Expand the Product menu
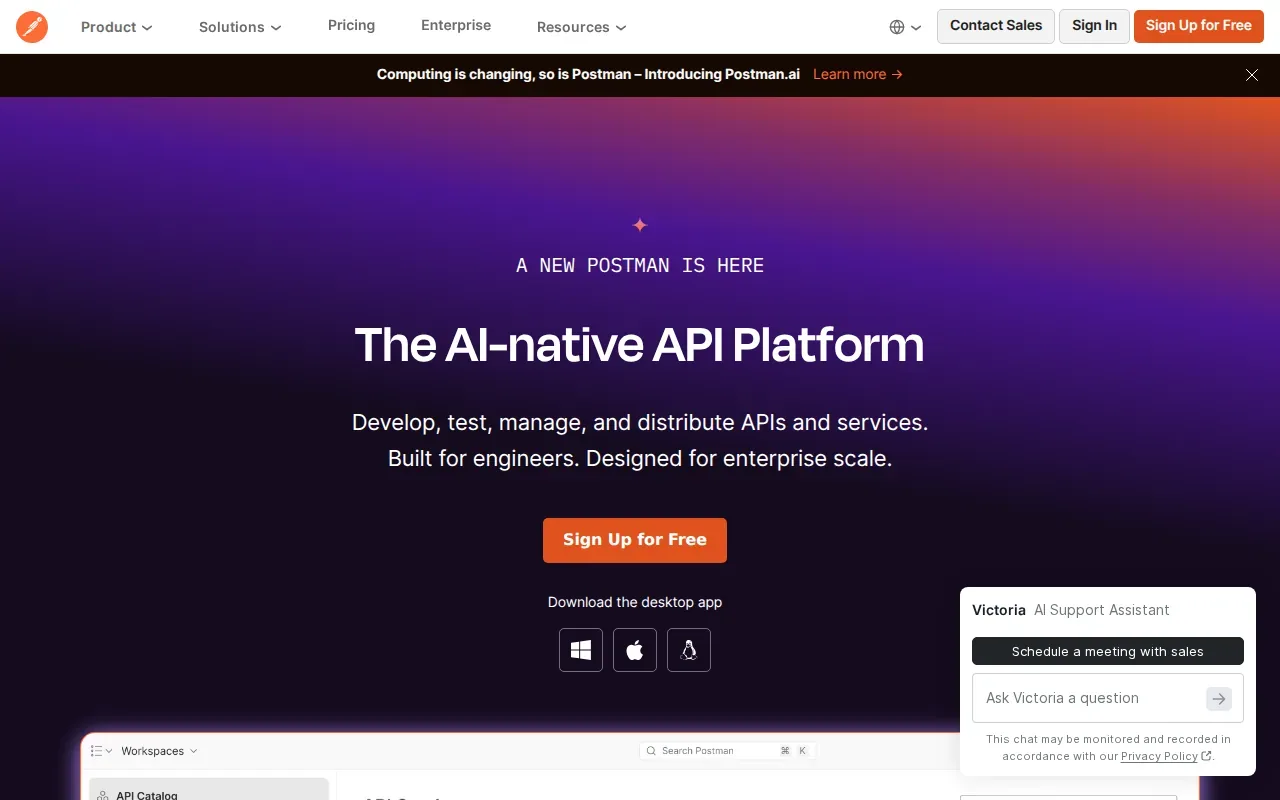The width and height of the screenshot is (1280, 800). pyautogui.click(x=117, y=27)
